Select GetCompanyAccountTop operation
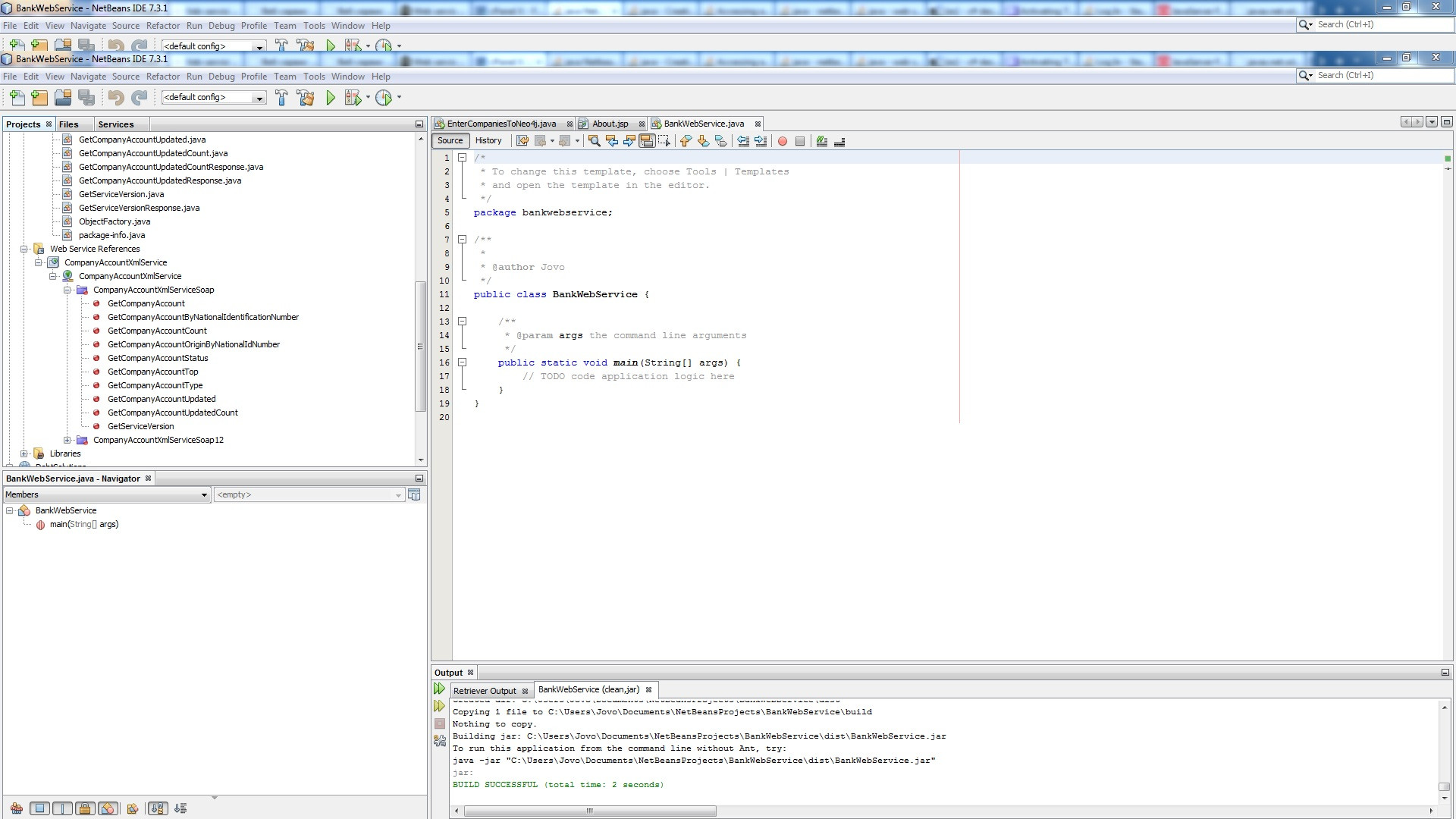 click(152, 372)
